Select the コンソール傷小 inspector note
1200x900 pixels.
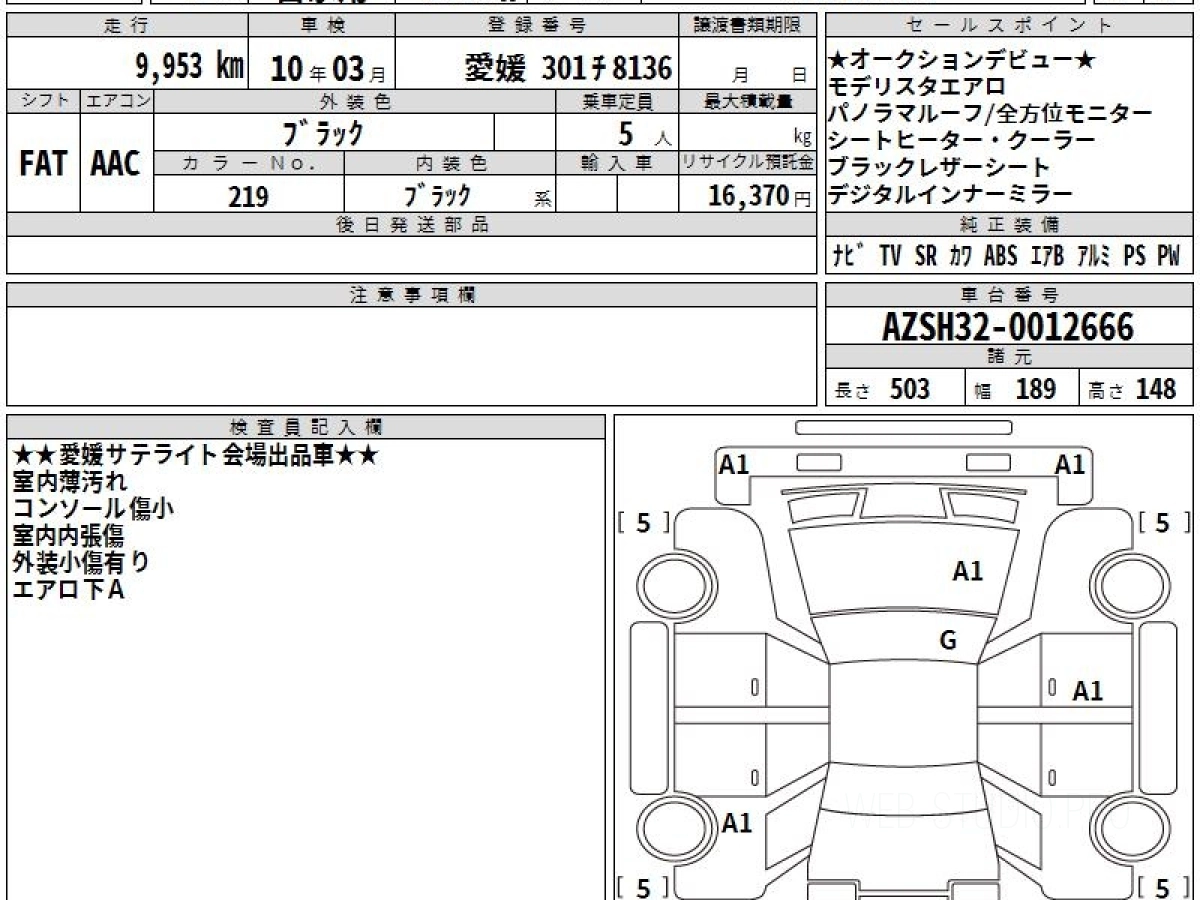93,509
